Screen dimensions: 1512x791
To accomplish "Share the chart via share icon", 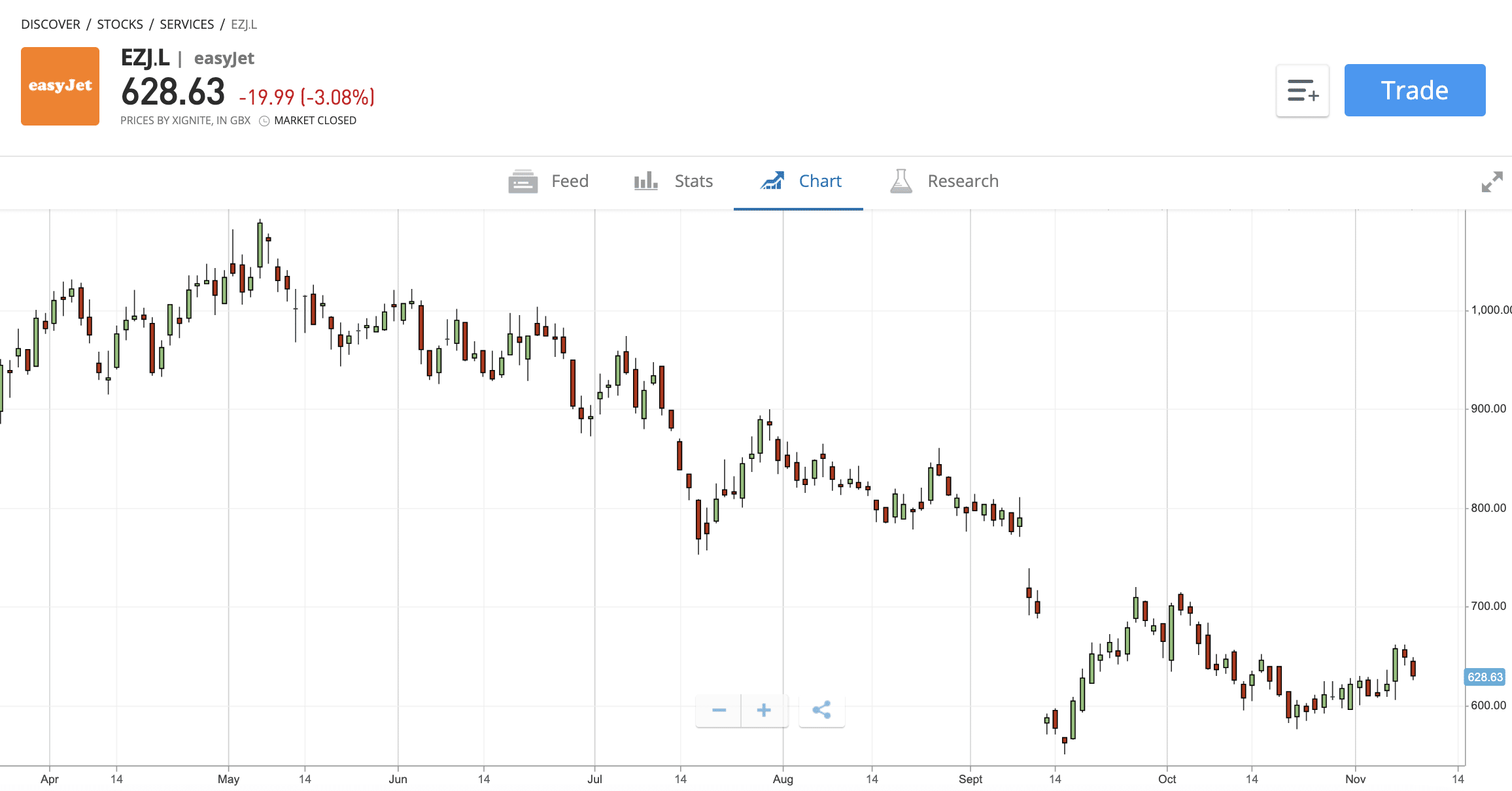I will pyautogui.click(x=821, y=710).
